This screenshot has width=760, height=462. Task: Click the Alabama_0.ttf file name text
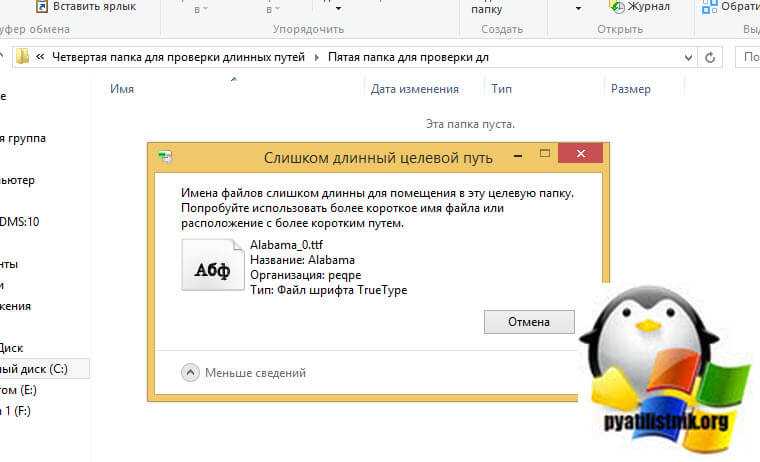pos(286,245)
